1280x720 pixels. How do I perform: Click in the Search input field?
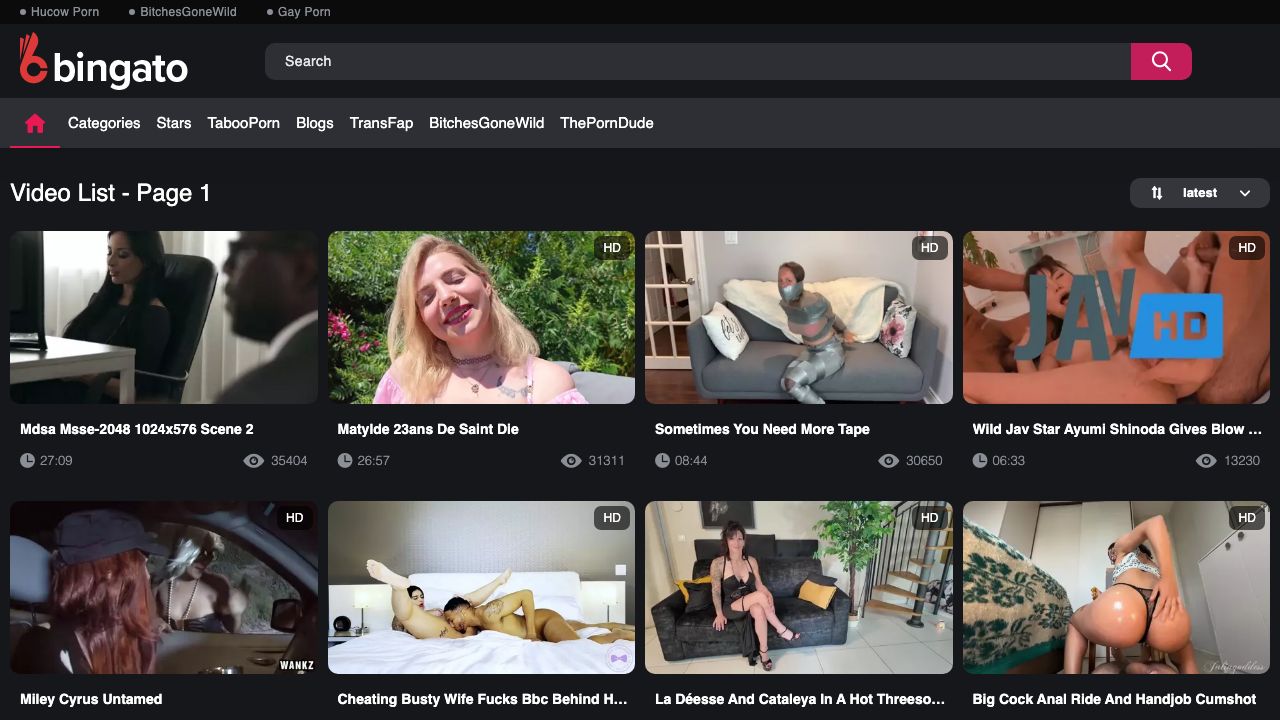(698, 61)
